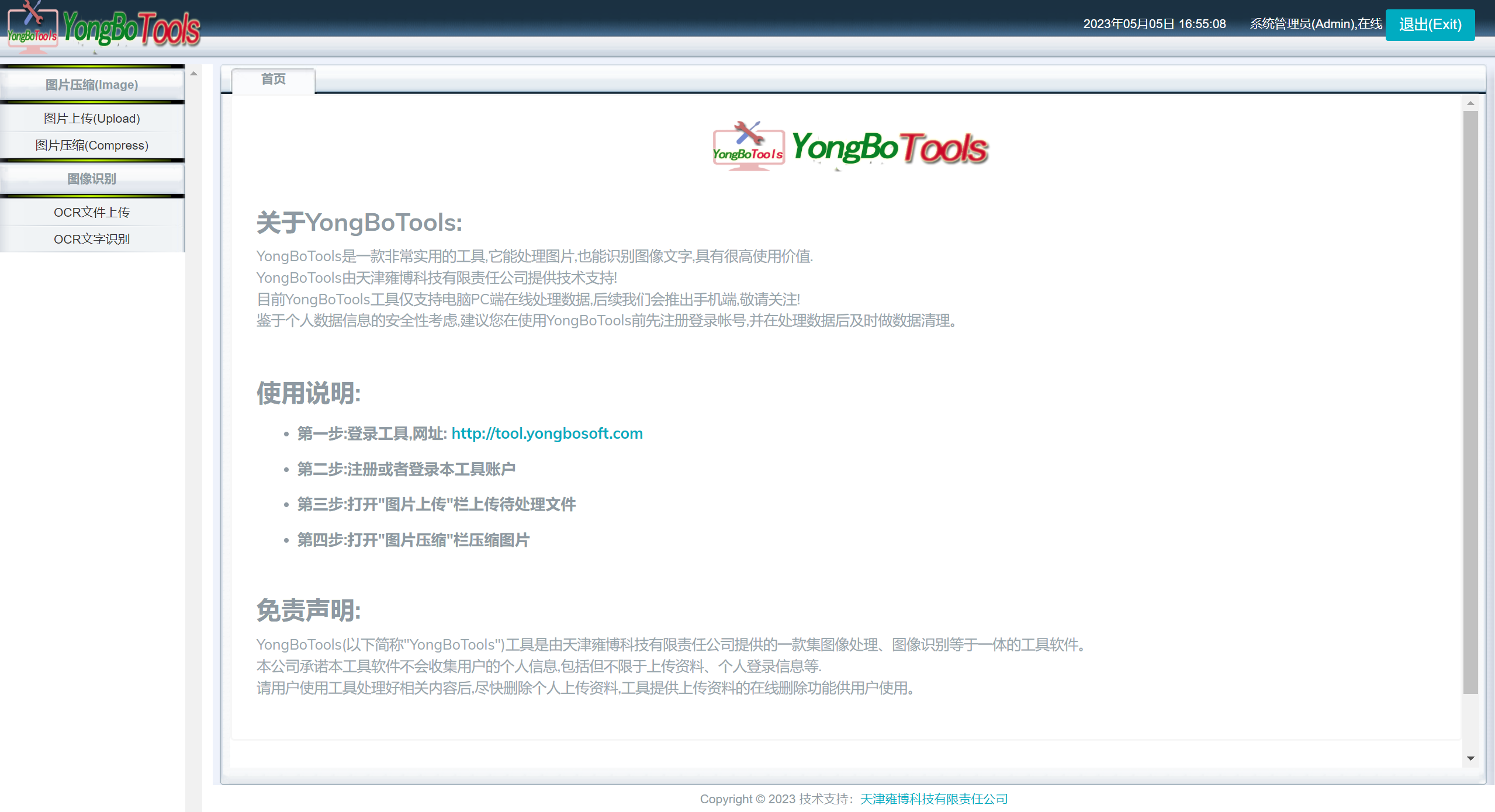This screenshot has width=1495, height=812.
Task: Collapse the 图像识别 sidebar section
Action: (92, 179)
